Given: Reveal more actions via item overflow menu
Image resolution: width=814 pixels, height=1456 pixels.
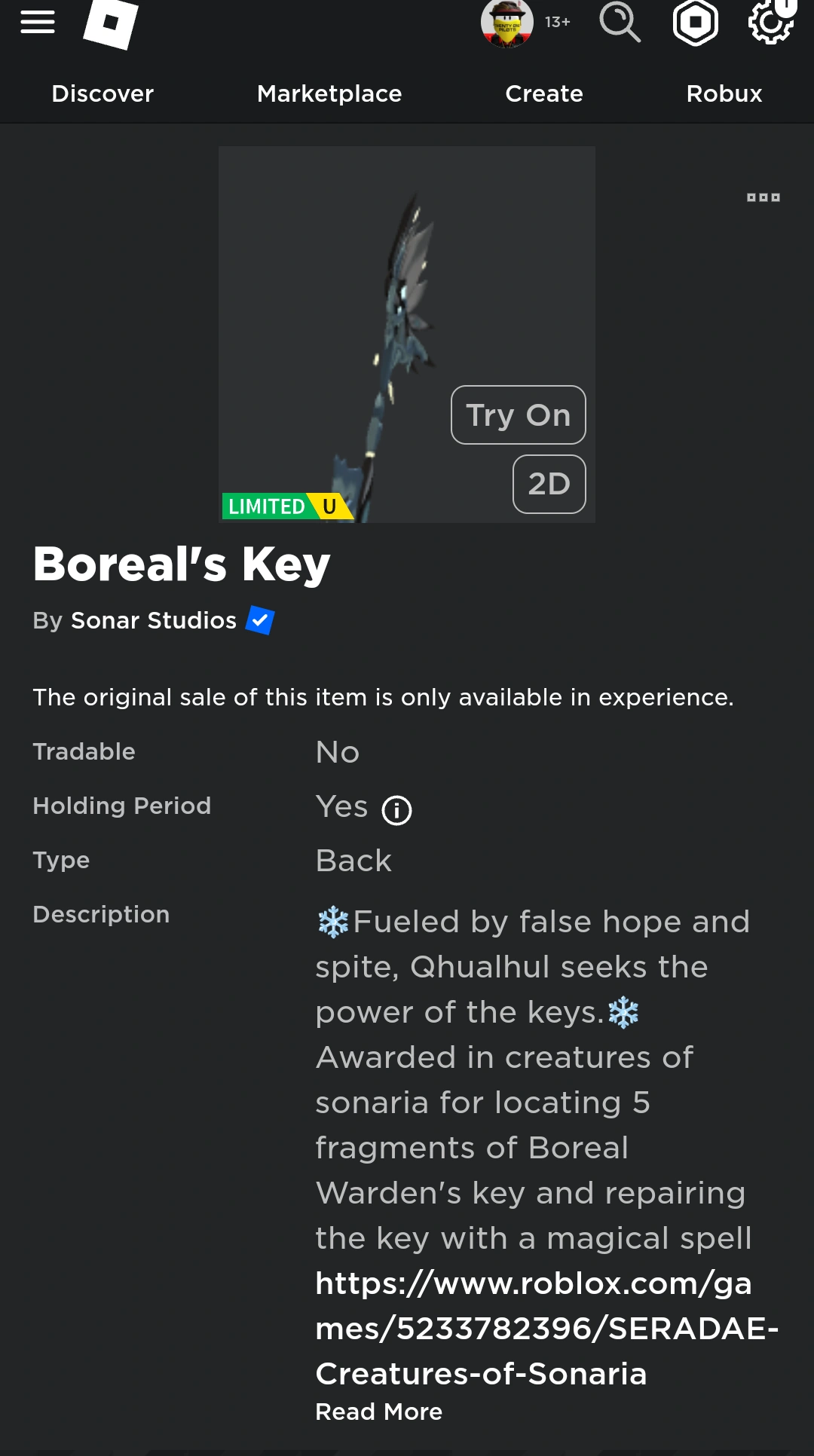Looking at the screenshot, I should click(x=764, y=196).
